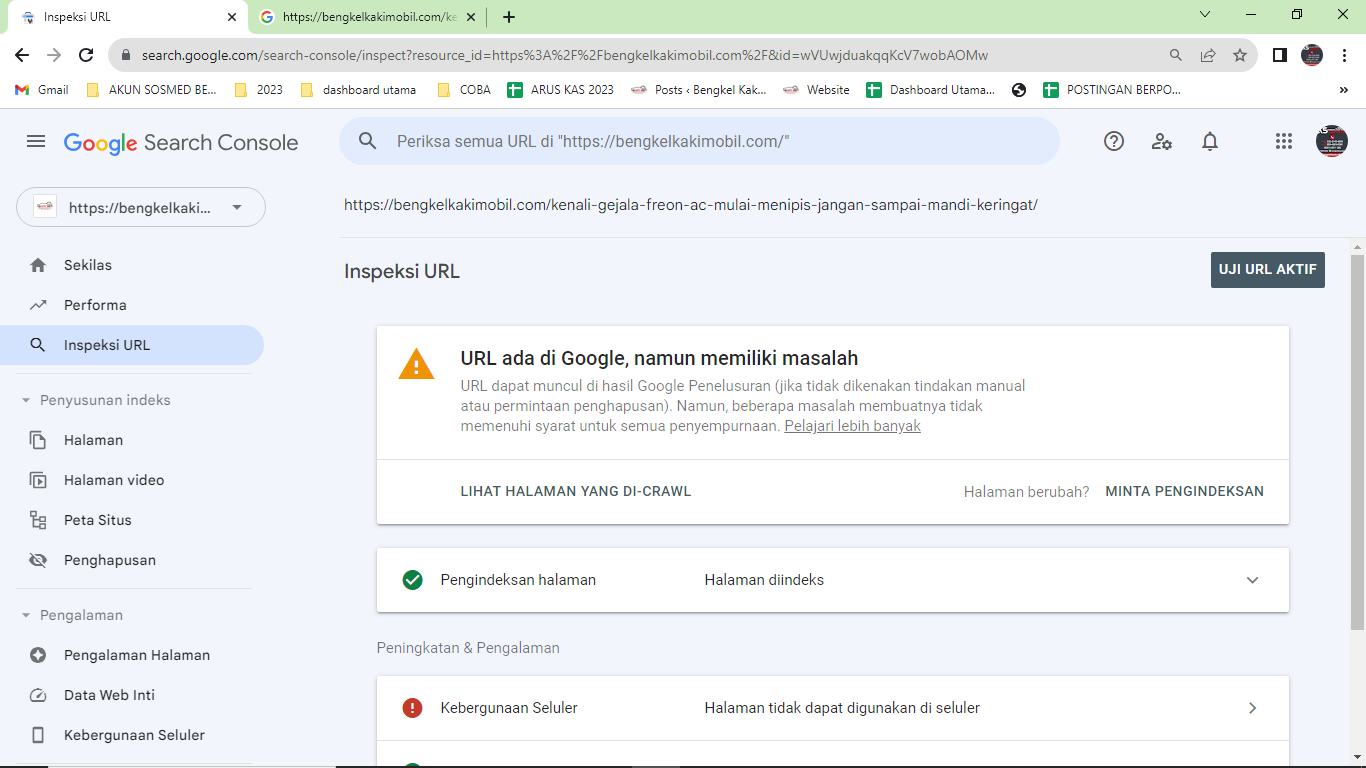
Task: Select Inspeksi URL in the sidebar
Action: (x=132, y=345)
